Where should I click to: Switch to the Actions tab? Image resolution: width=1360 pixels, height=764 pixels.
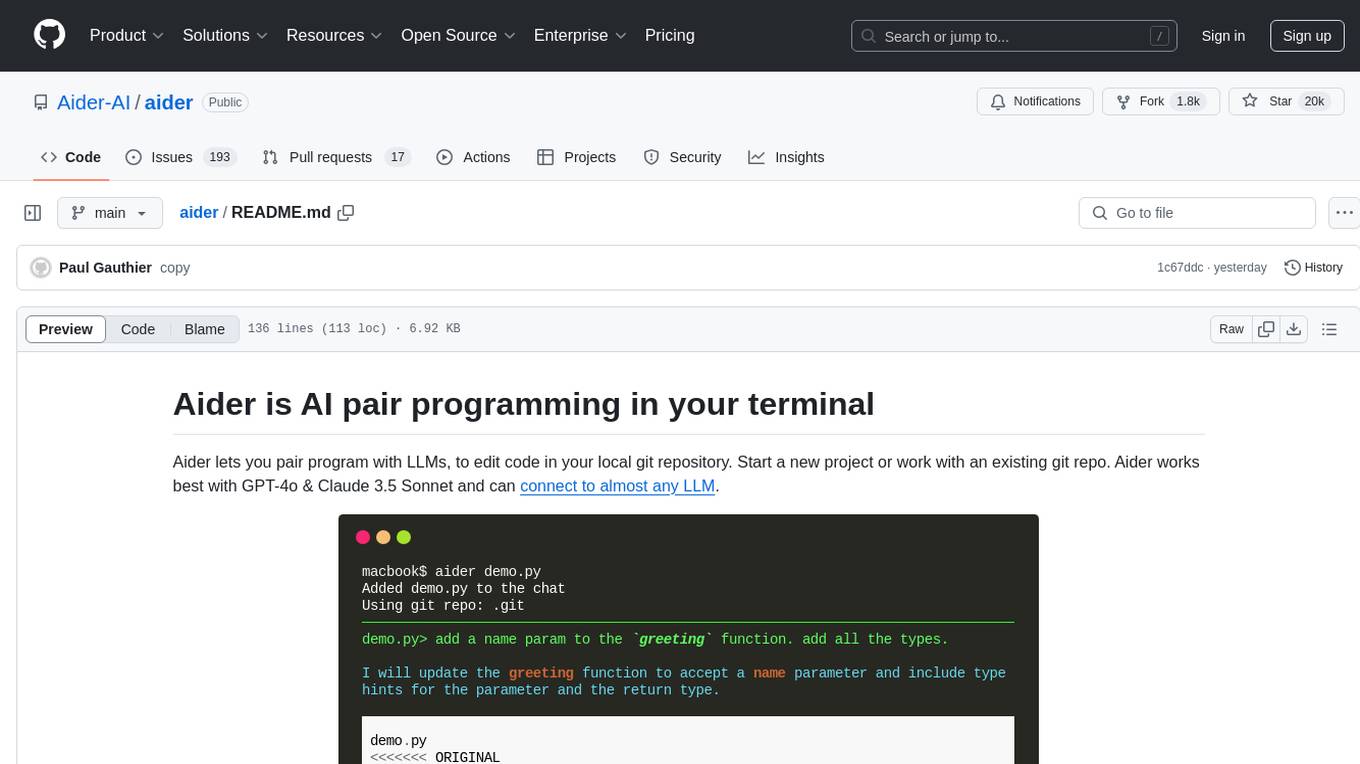click(474, 157)
